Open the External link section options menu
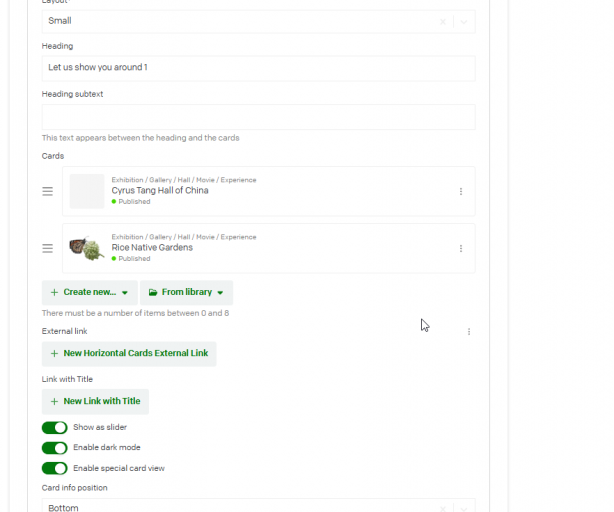This screenshot has height=512, width=614. pos(469,332)
